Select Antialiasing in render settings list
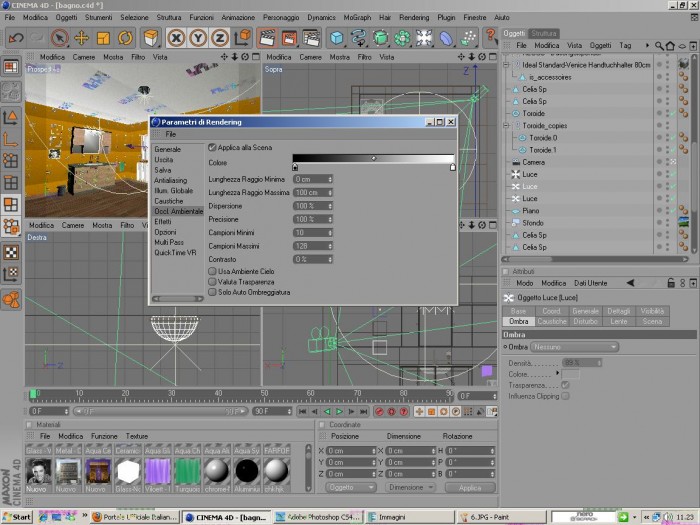 tap(171, 180)
